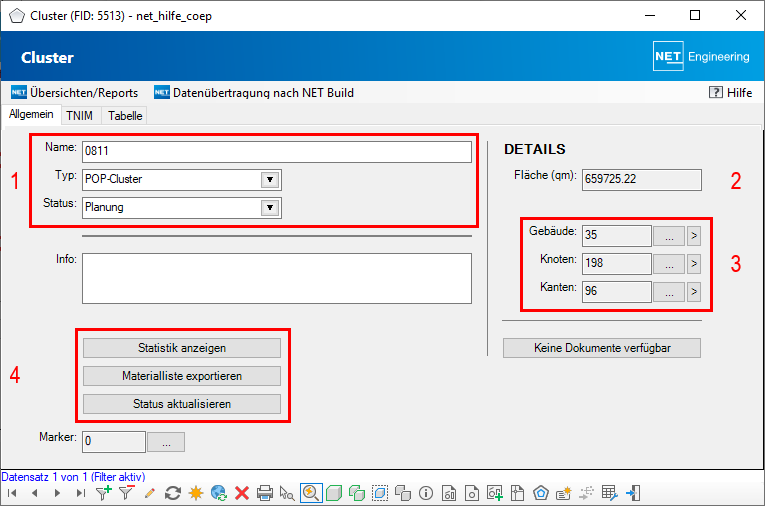Click into the Info text area
Image resolution: width=765 pixels, height=506 pixels.
click(x=277, y=278)
